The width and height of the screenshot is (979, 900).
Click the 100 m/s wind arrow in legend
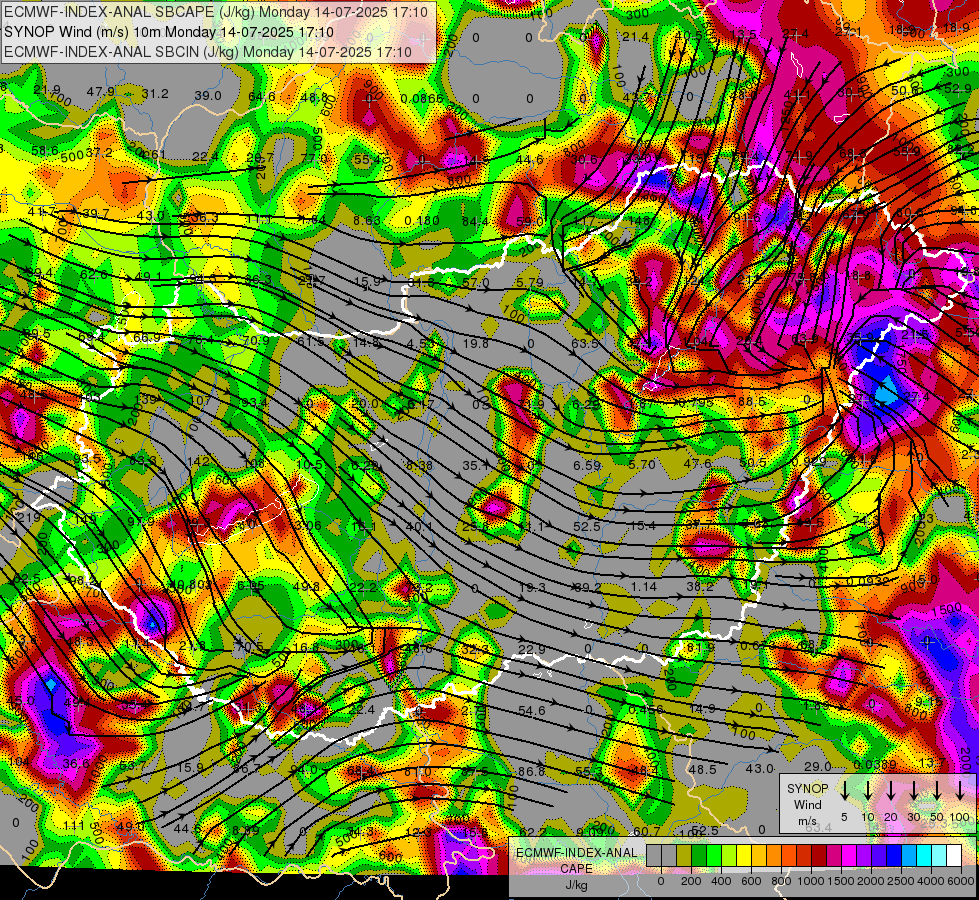(960, 790)
